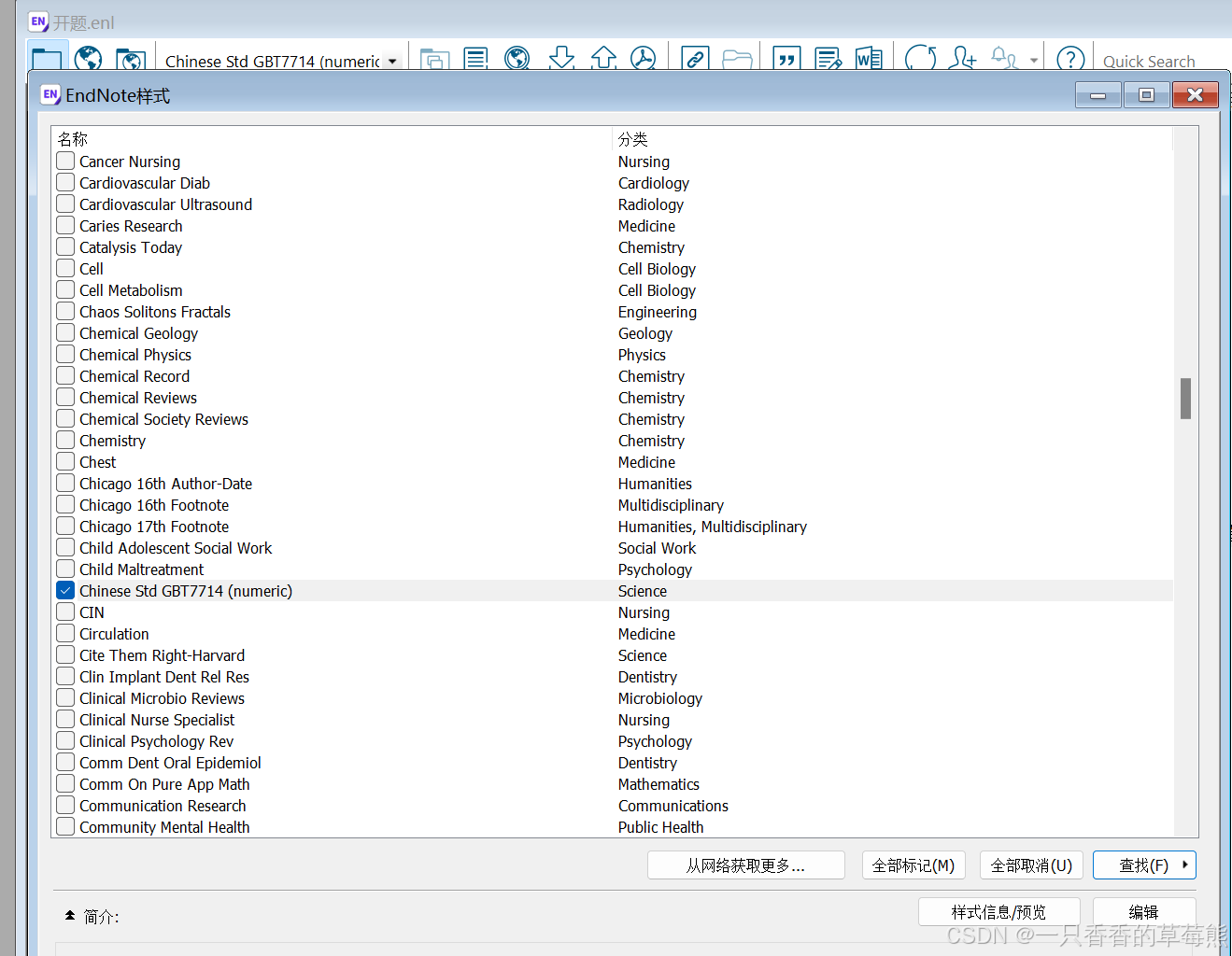Click Humanities, Multidisciplinary category cell
Screen dimensions: 1232x956
click(713, 527)
